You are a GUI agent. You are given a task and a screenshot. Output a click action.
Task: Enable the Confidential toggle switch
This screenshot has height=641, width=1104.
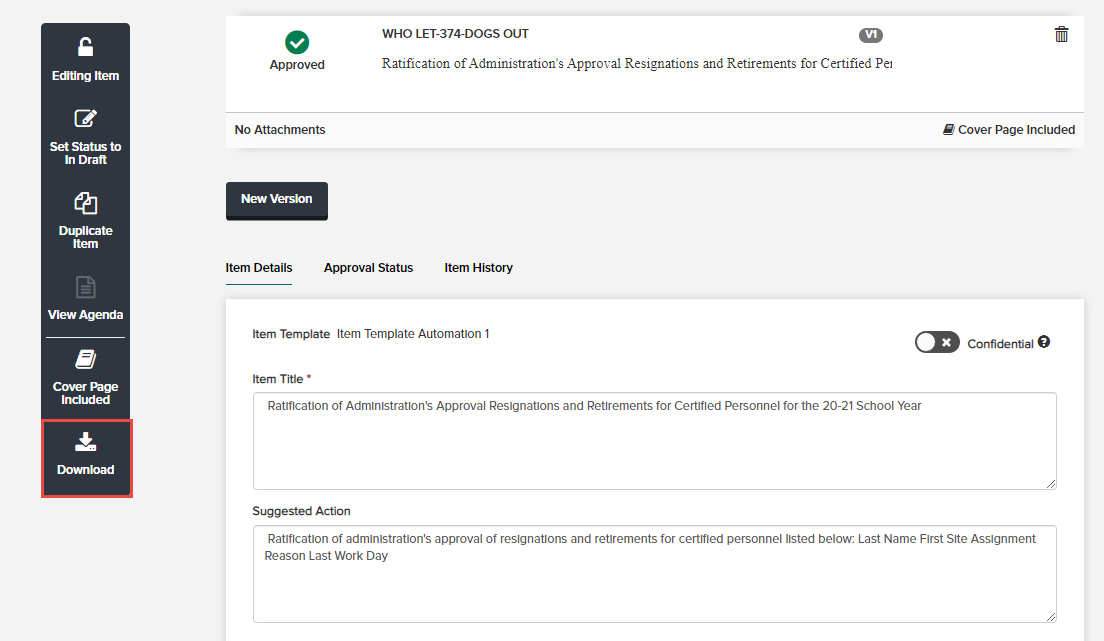(x=937, y=342)
